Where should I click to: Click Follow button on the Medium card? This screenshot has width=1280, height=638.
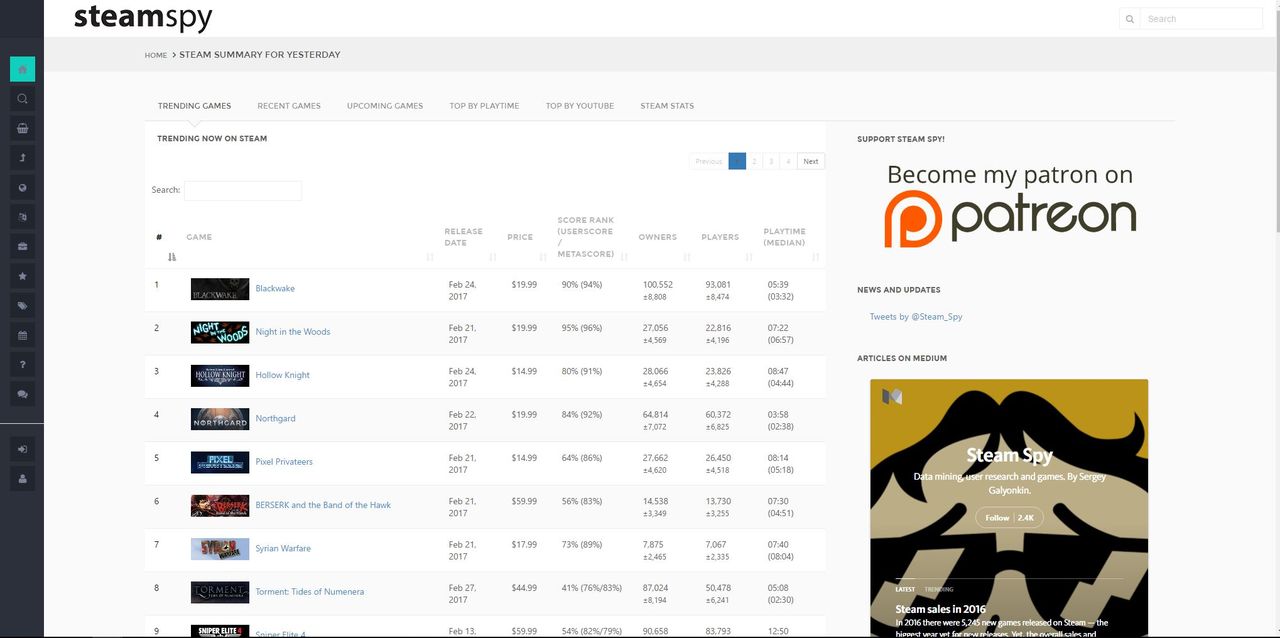point(1009,517)
